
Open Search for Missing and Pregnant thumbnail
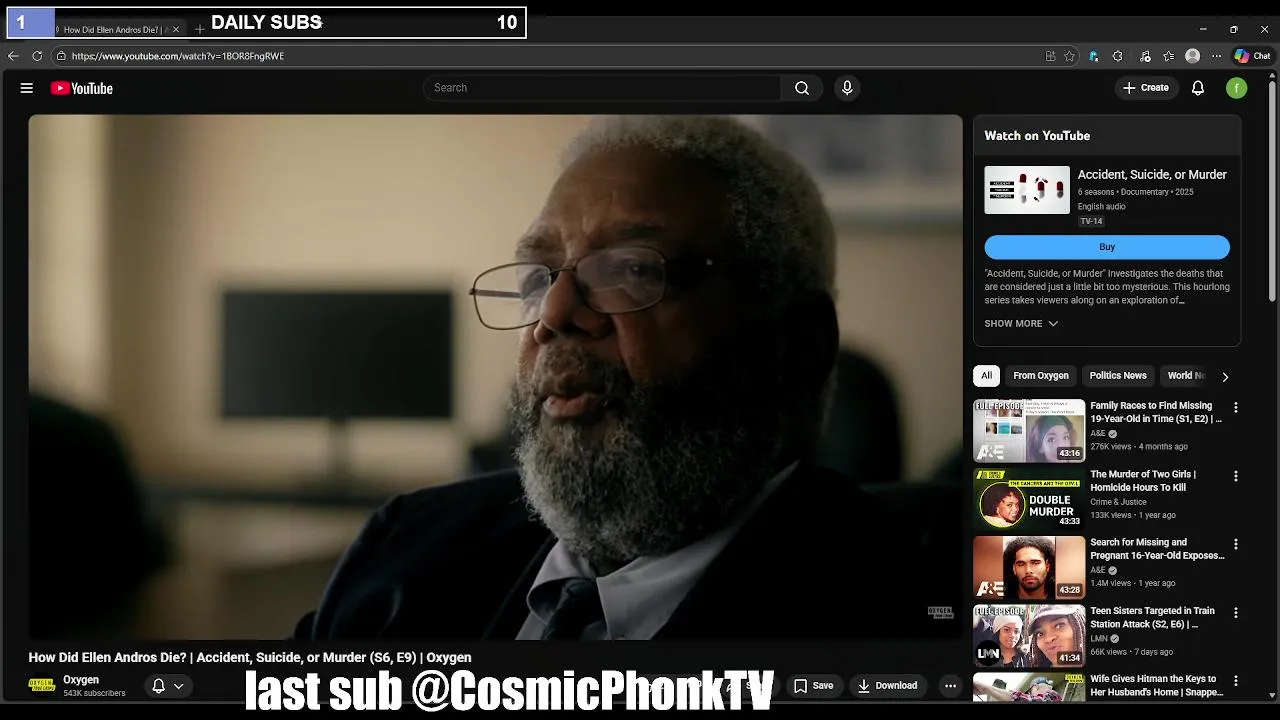(1029, 567)
